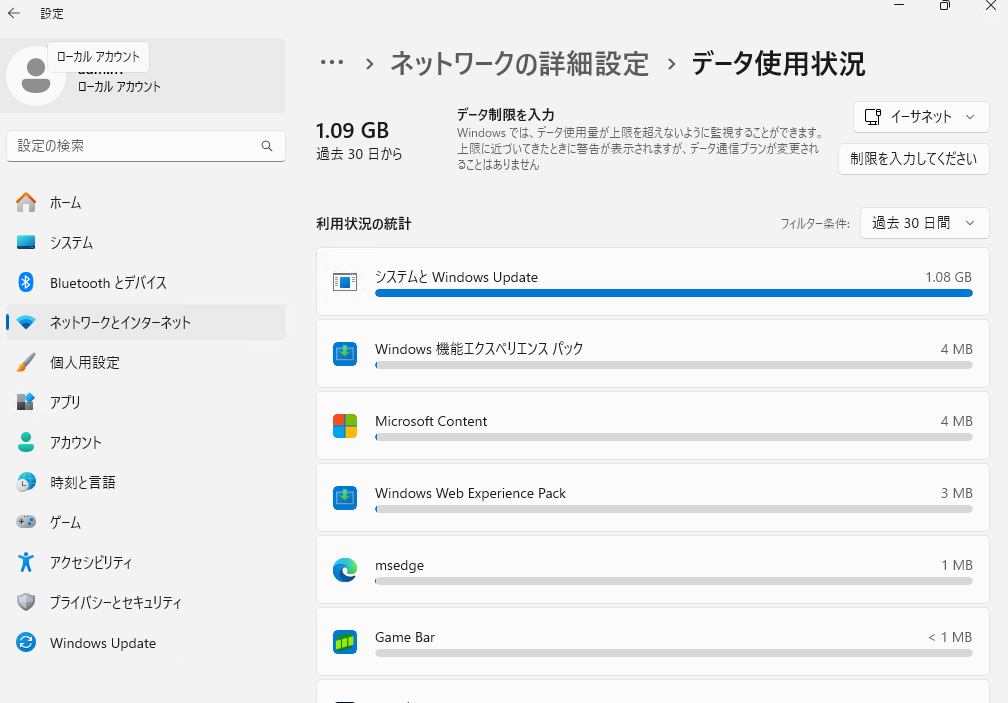Click システムと Windows Update usage bar
The height and width of the screenshot is (703, 1008).
(x=674, y=293)
